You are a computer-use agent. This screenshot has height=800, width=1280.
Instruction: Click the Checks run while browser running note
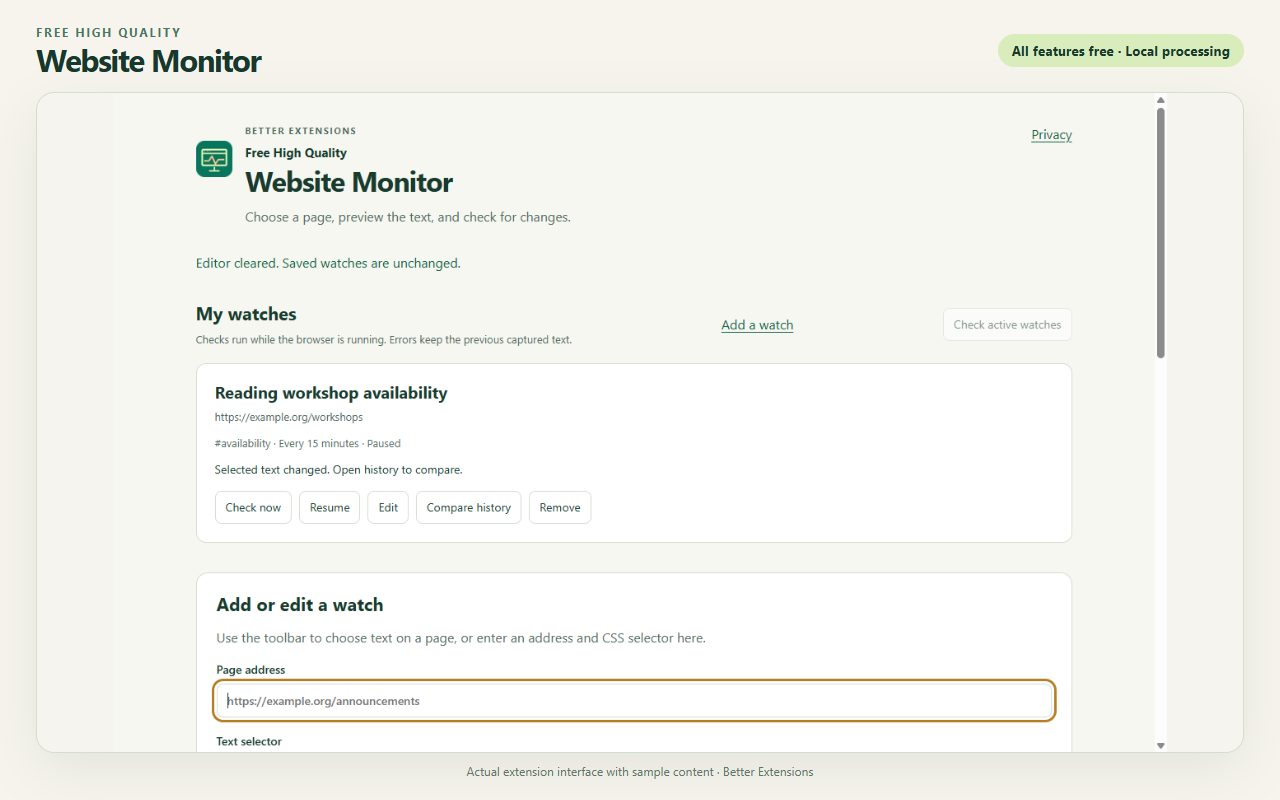point(384,340)
